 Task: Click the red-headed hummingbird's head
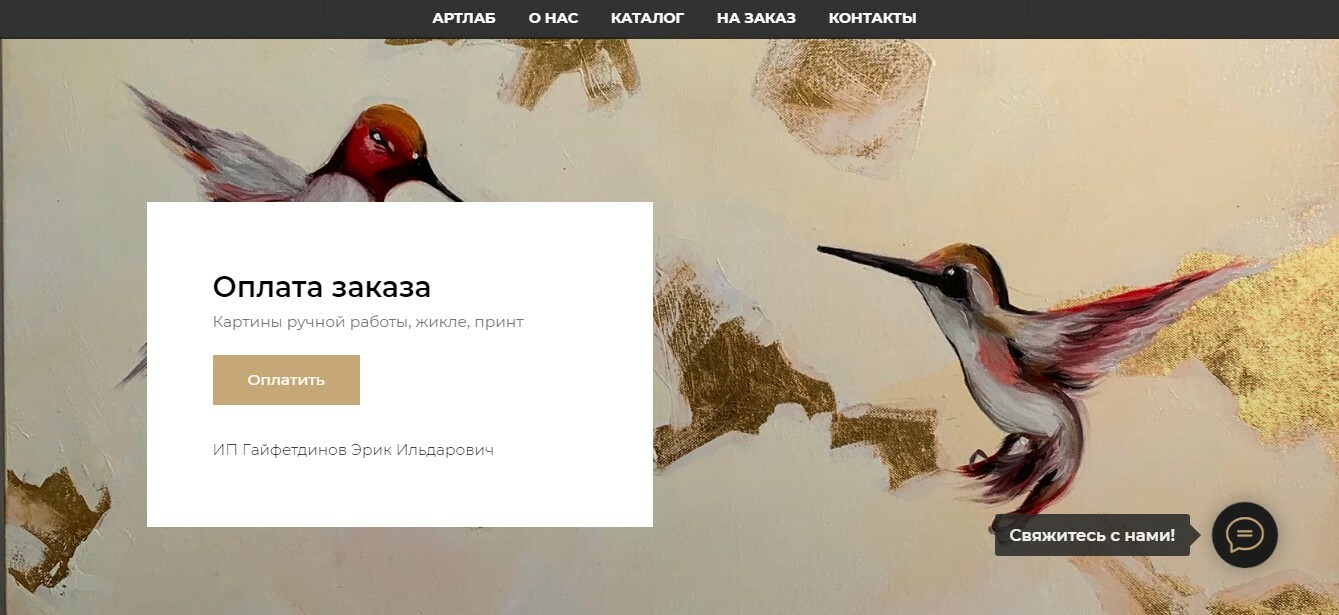pyautogui.click(x=385, y=140)
